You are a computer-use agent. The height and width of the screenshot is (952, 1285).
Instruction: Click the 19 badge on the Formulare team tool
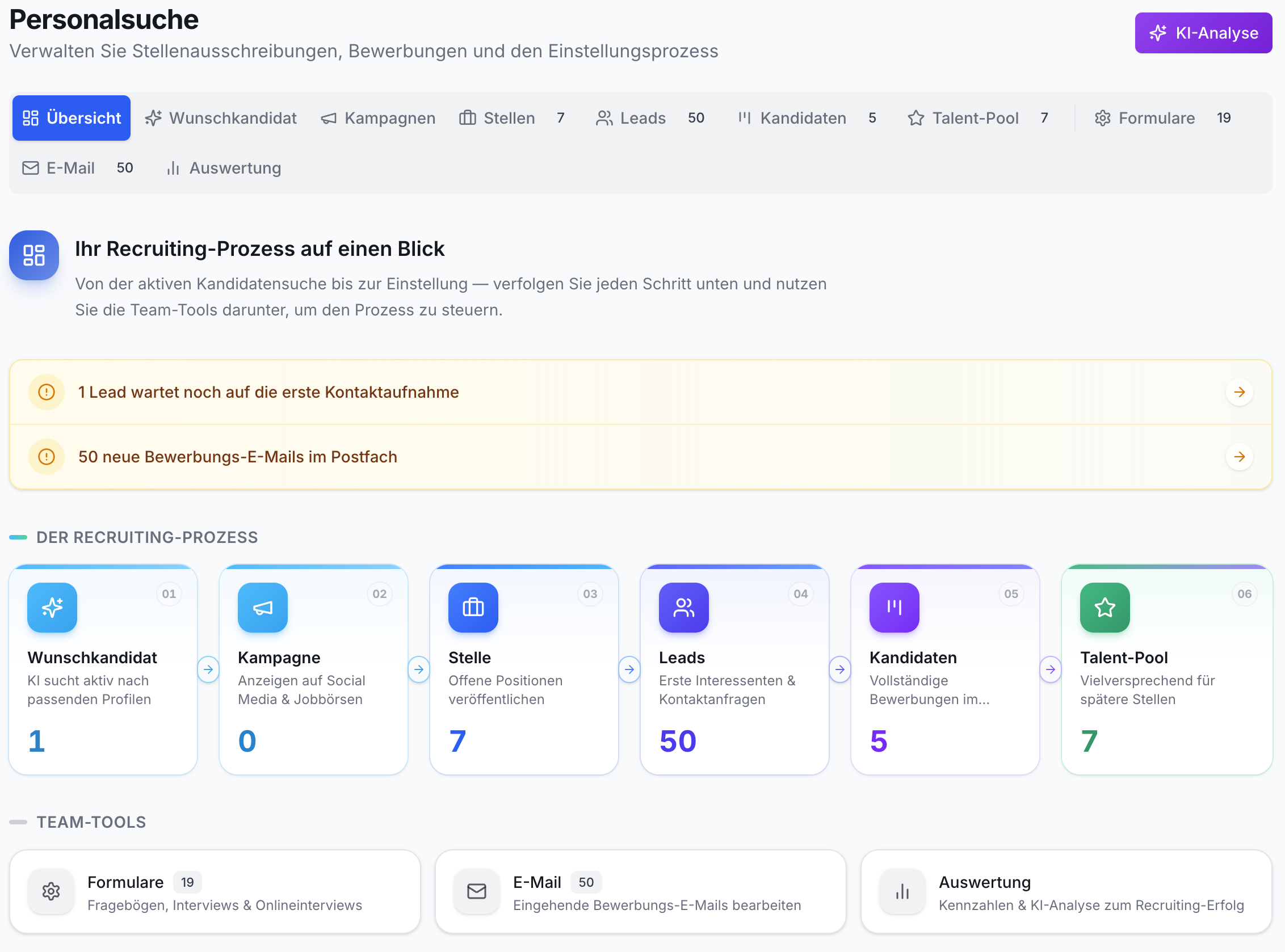(187, 882)
